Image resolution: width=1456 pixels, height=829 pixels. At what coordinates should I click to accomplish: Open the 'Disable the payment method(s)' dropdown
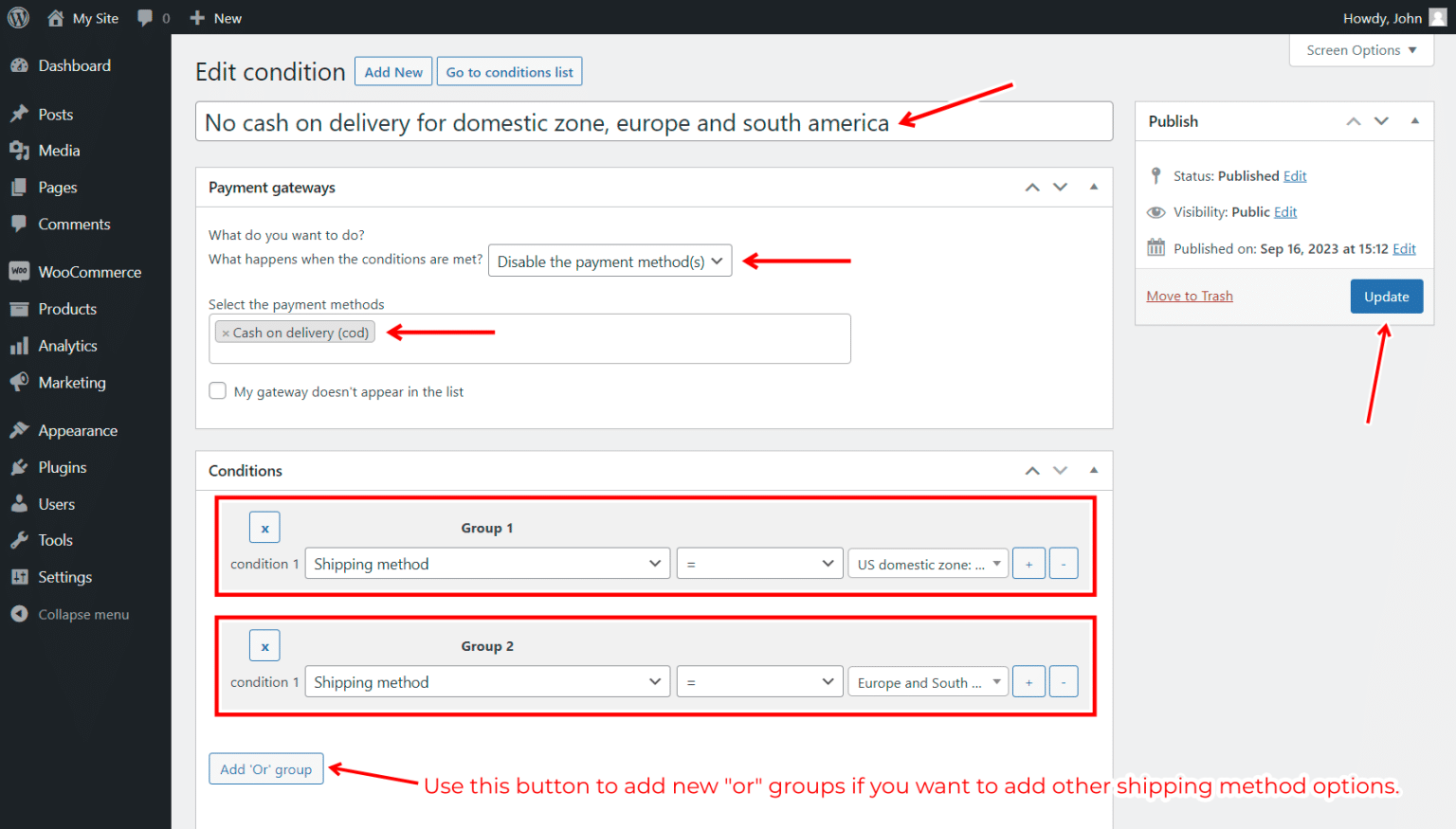(610, 260)
